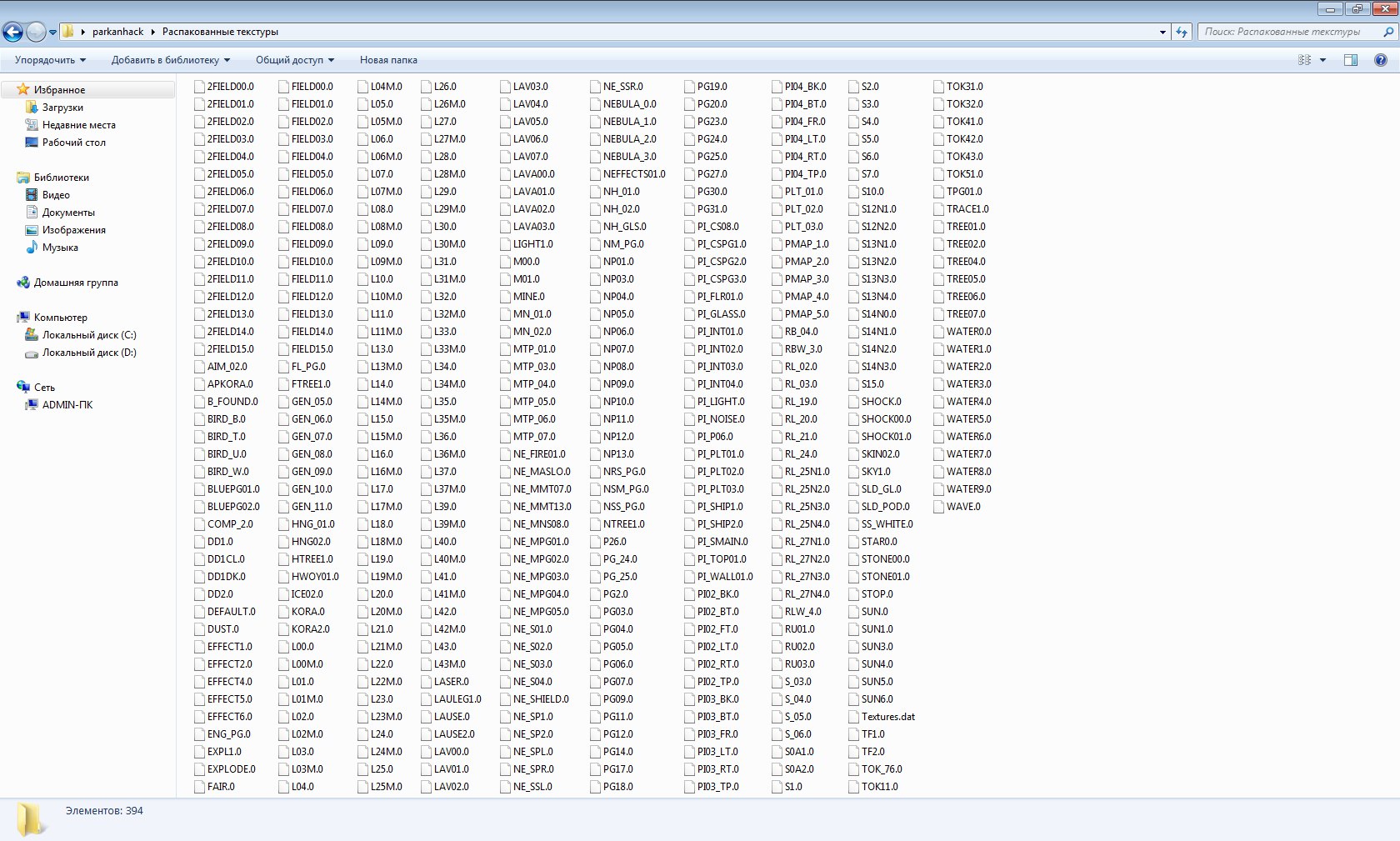Select the file L04M.0
Image resolution: width=1400 pixels, height=841 pixels.
379,87
